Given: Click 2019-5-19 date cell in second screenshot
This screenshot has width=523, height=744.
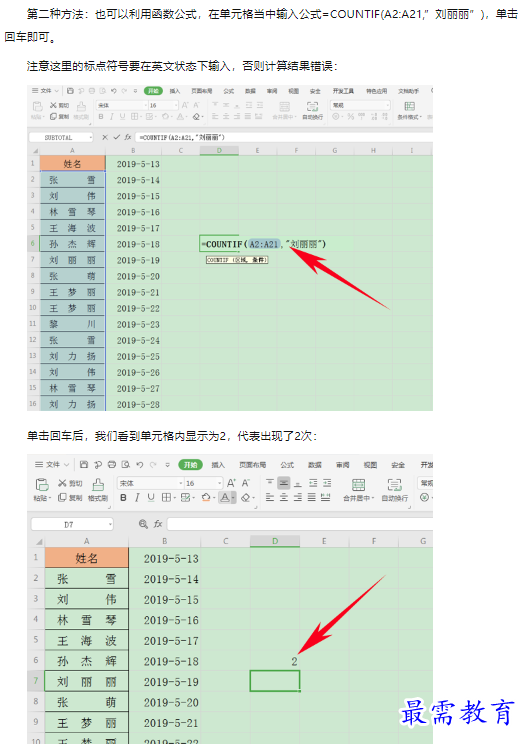Looking at the screenshot, I should point(165,681).
